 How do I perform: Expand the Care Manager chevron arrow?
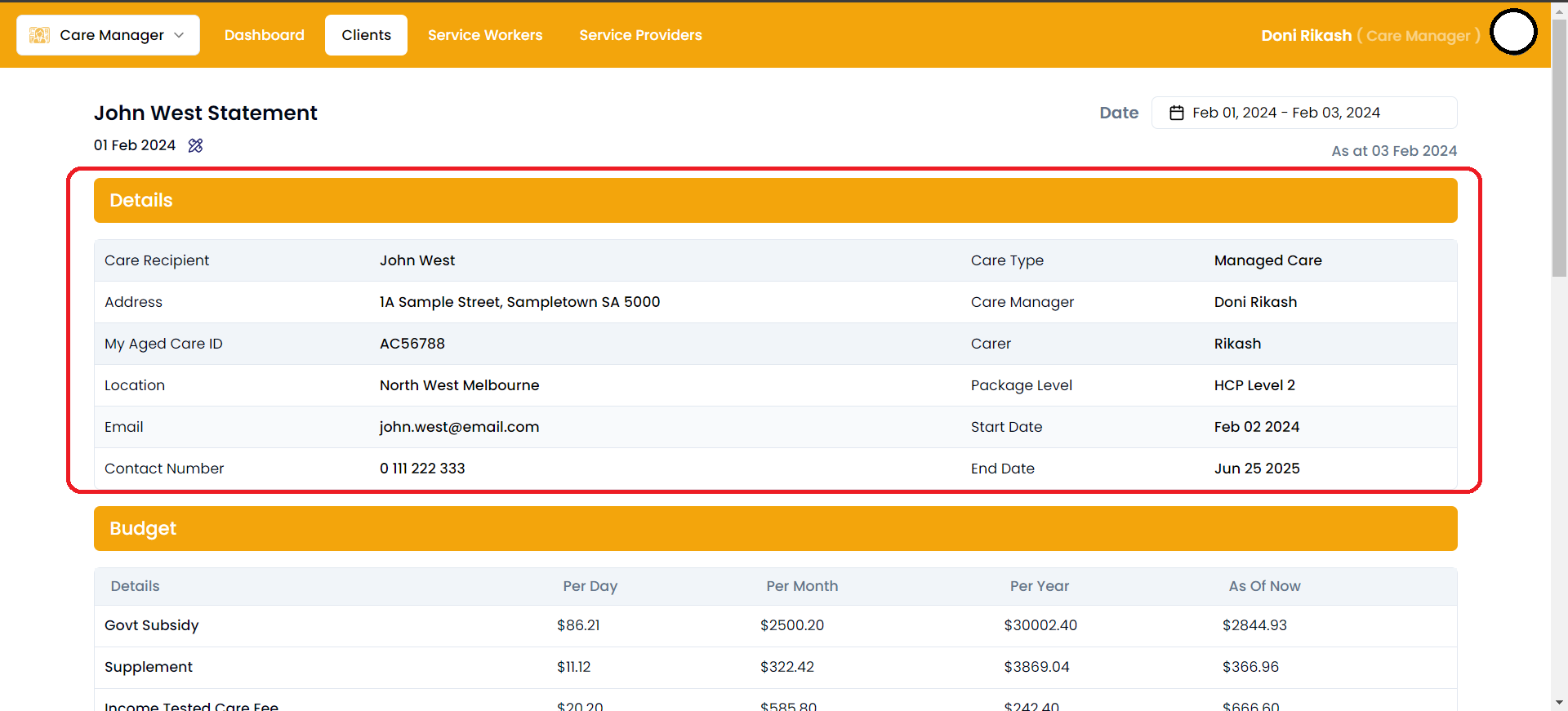(x=180, y=35)
